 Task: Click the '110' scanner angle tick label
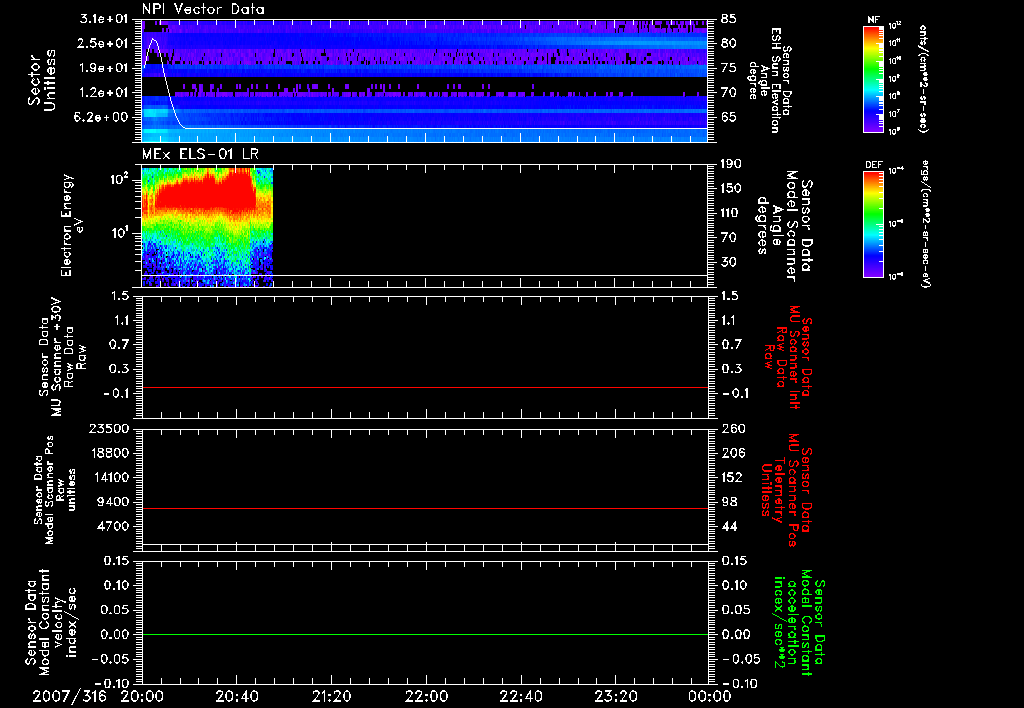pos(732,213)
